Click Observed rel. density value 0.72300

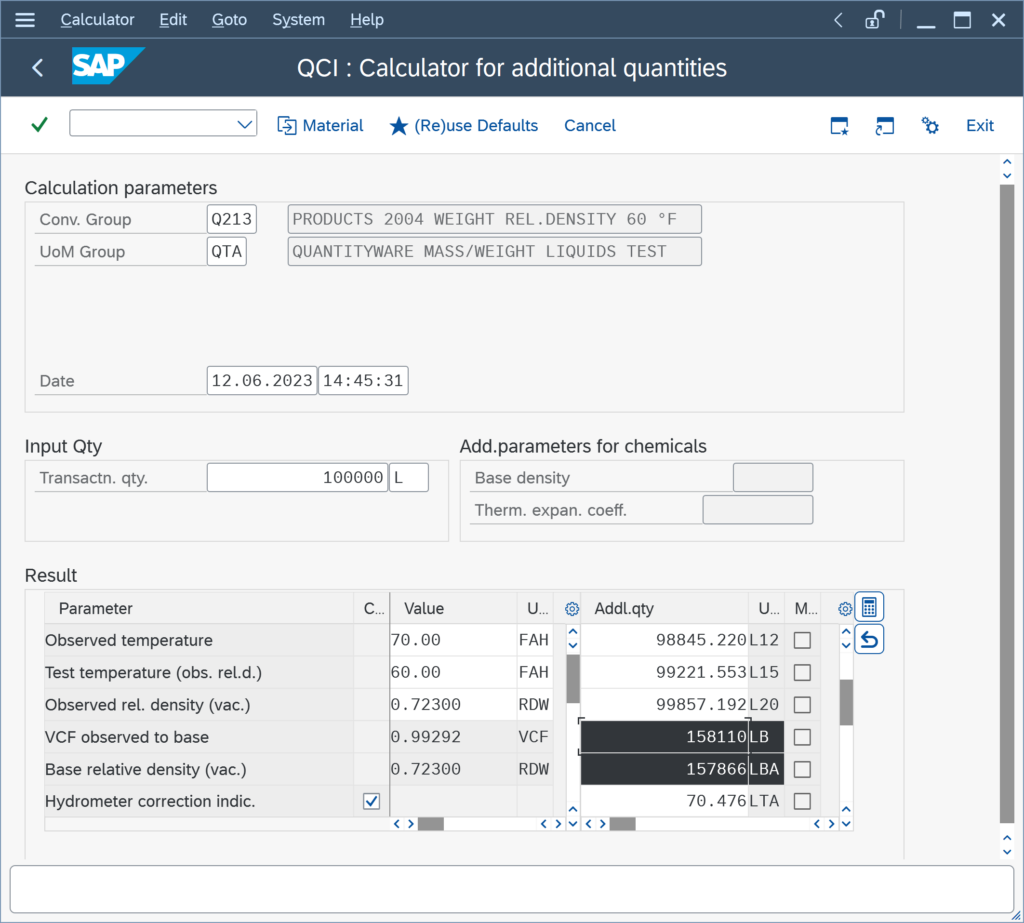click(x=453, y=705)
